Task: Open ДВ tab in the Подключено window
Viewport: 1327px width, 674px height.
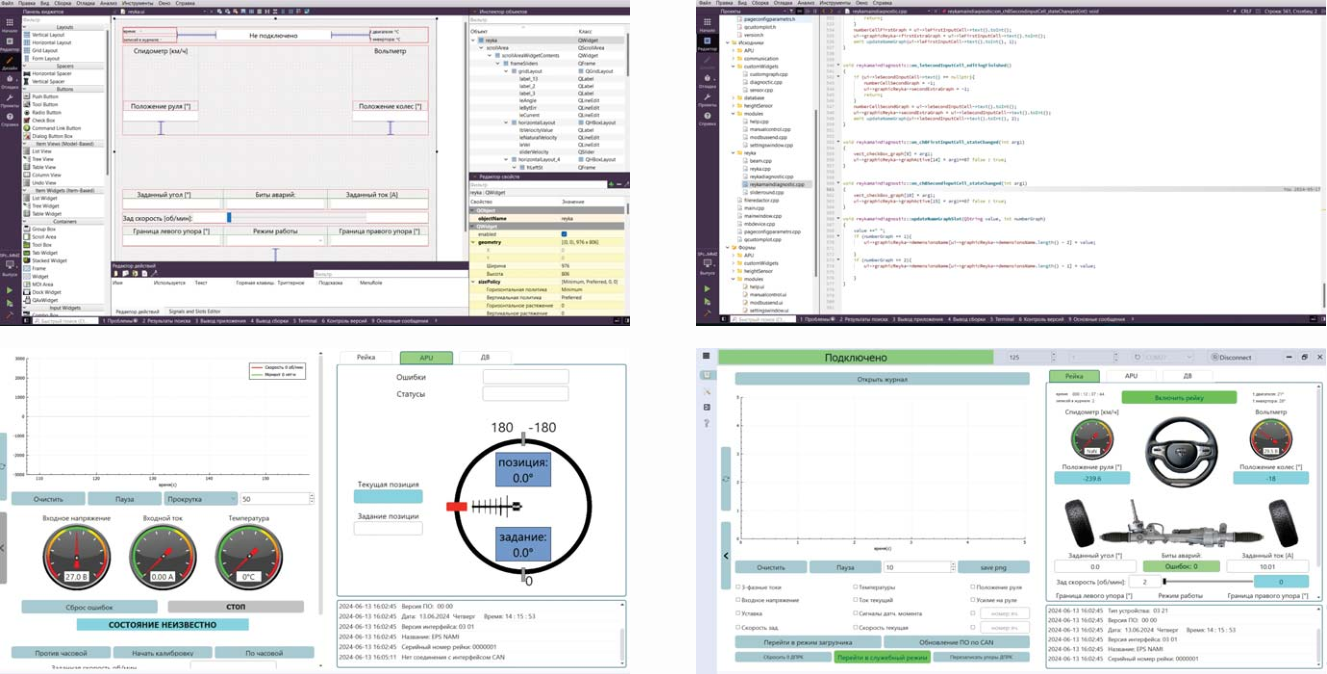Action: point(1186,376)
